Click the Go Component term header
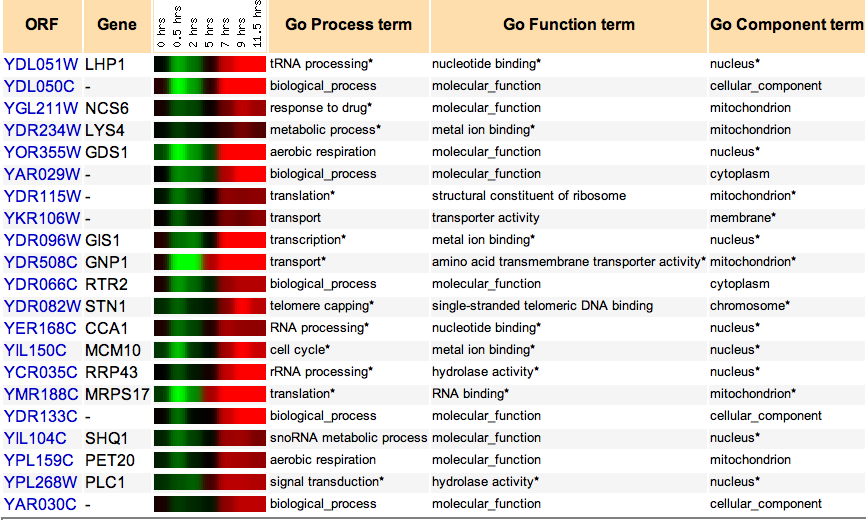 pos(786,25)
